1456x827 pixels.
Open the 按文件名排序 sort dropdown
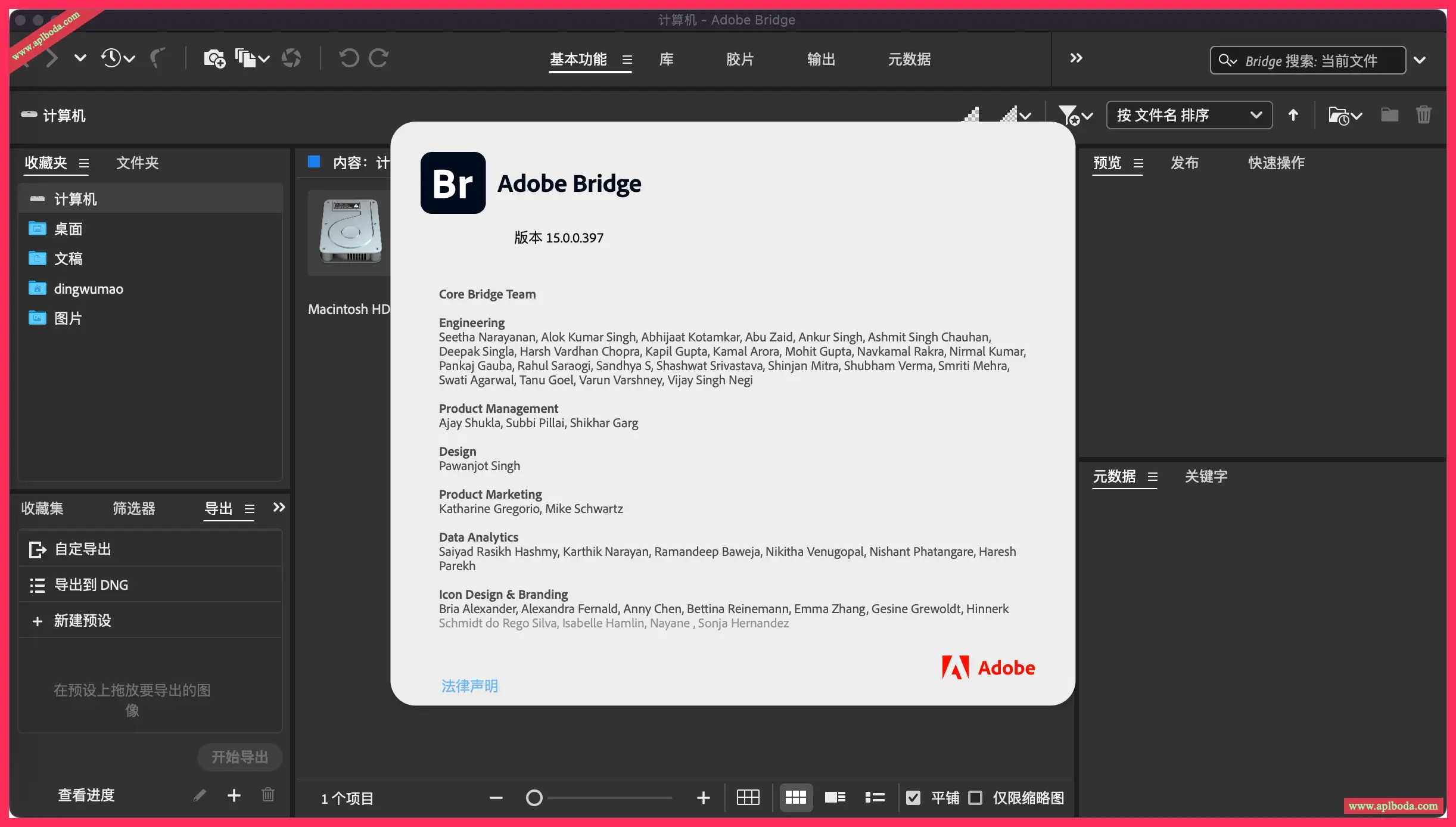click(x=1189, y=114)
